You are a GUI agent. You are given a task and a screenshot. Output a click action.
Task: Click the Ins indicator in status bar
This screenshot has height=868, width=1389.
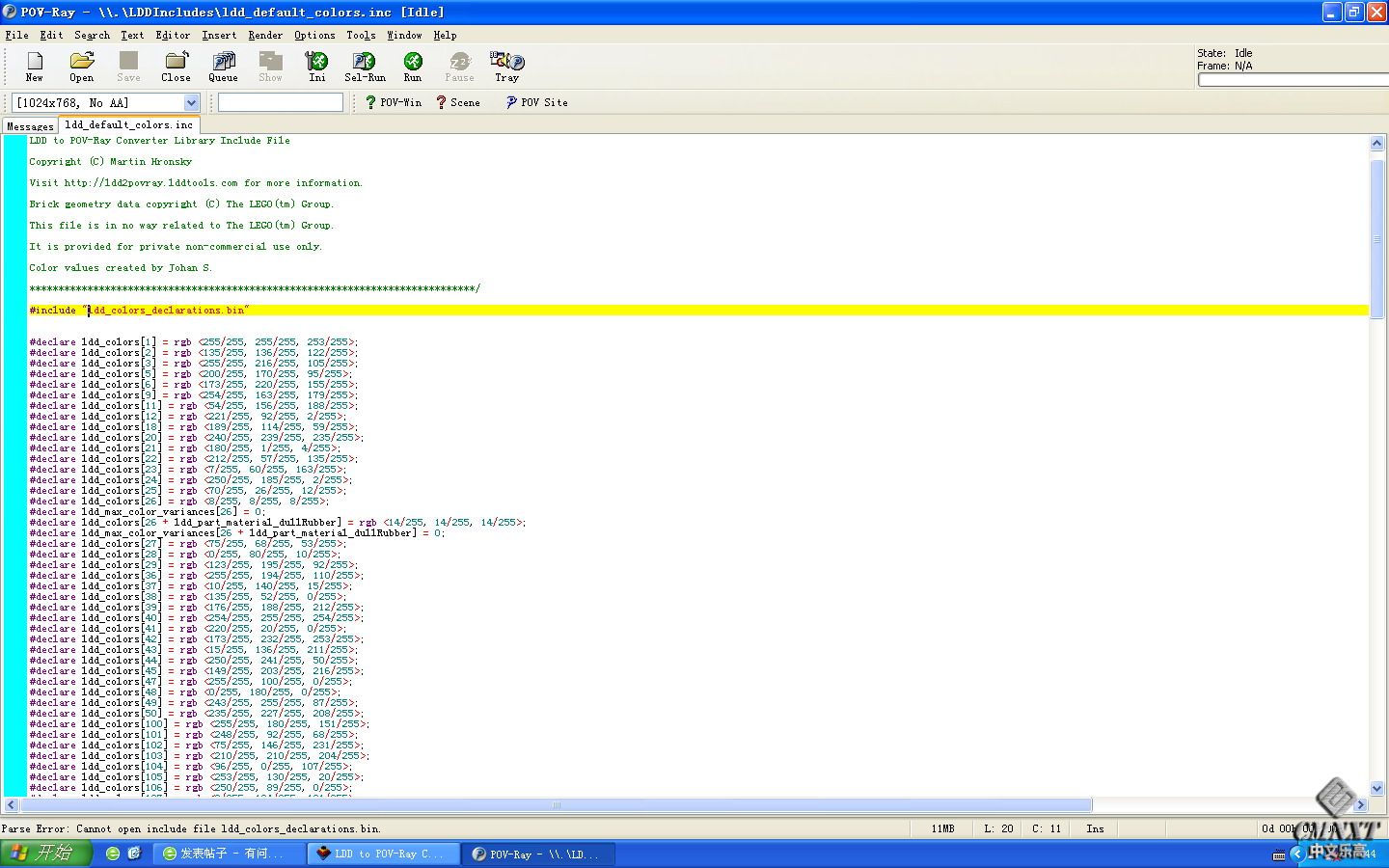coord(1095,828)
